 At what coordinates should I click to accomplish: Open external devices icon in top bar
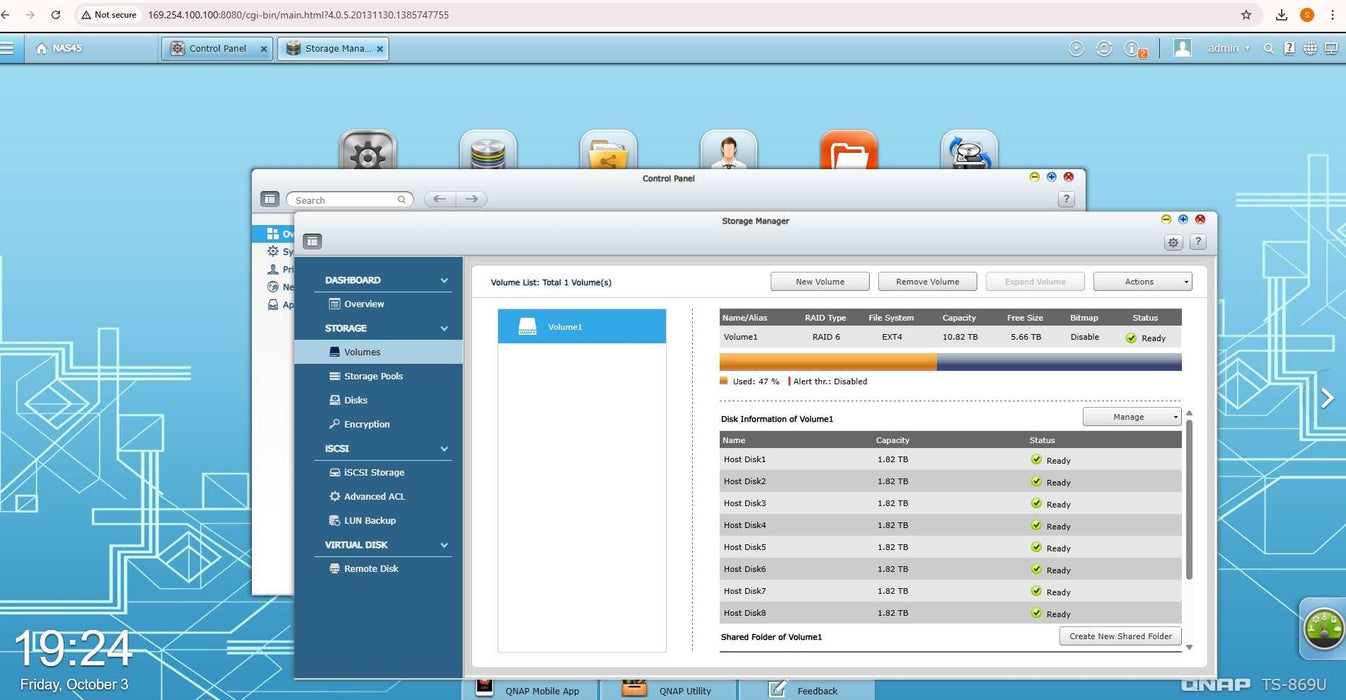[x=1104, y=48]
